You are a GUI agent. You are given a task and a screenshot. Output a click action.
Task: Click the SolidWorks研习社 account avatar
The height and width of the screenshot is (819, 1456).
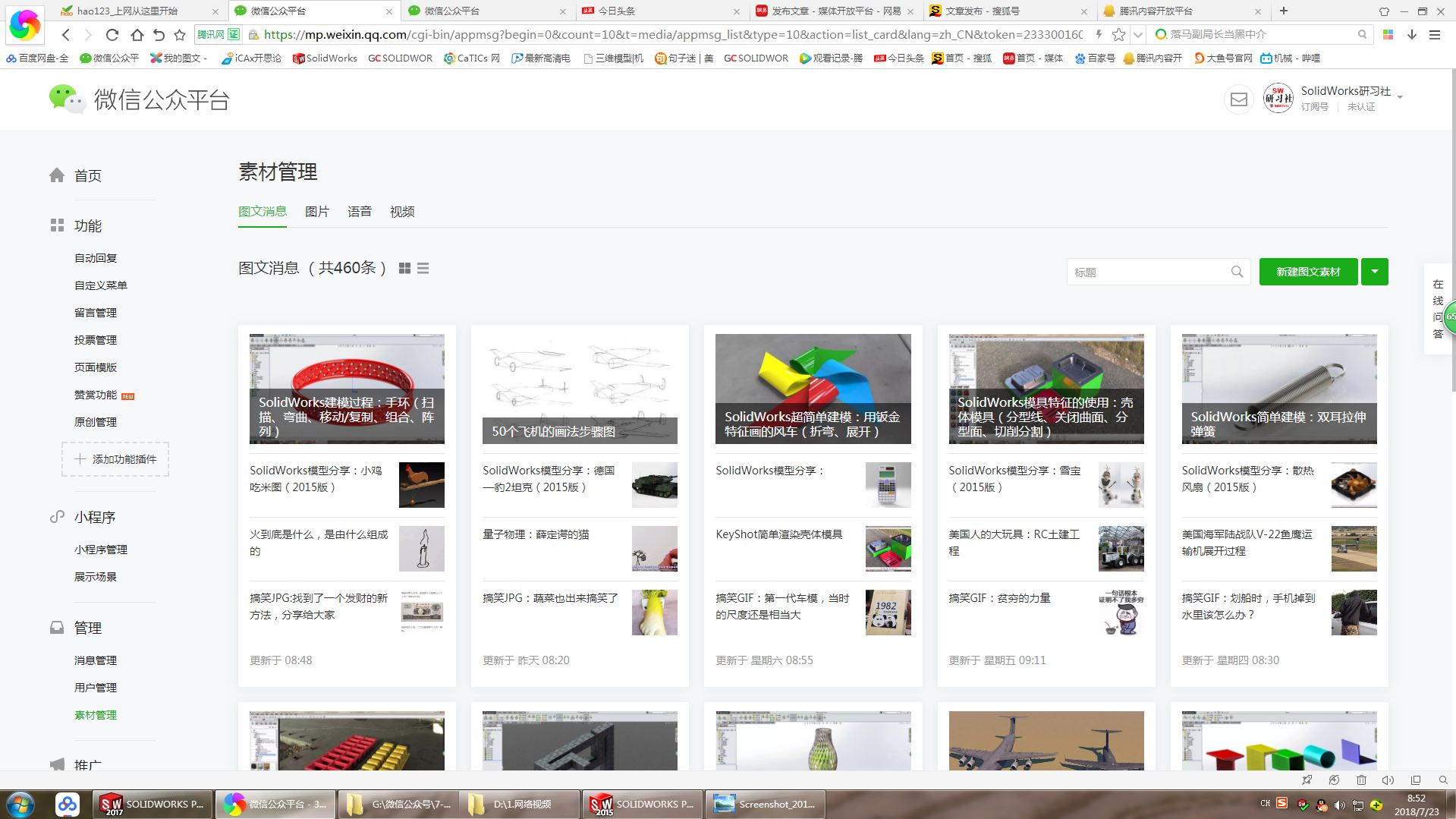1278,99
